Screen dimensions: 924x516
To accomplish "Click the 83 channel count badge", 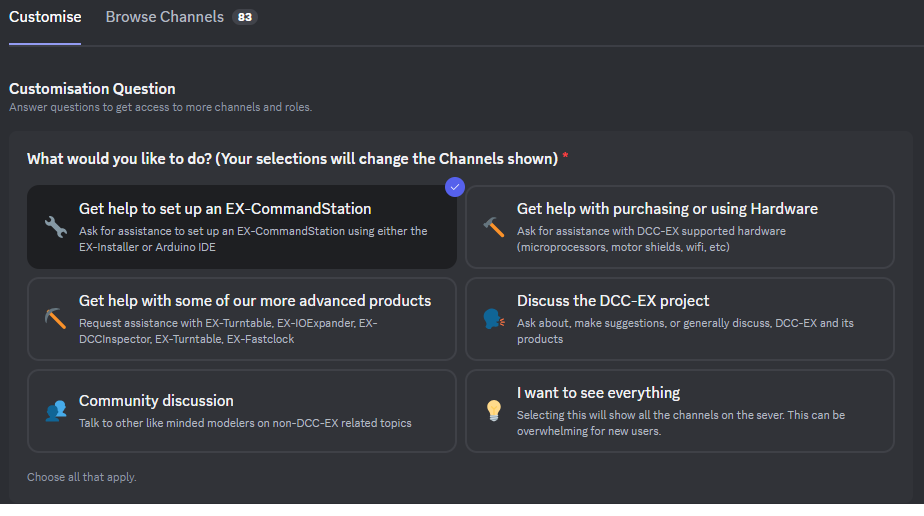I will click(244, 17).
